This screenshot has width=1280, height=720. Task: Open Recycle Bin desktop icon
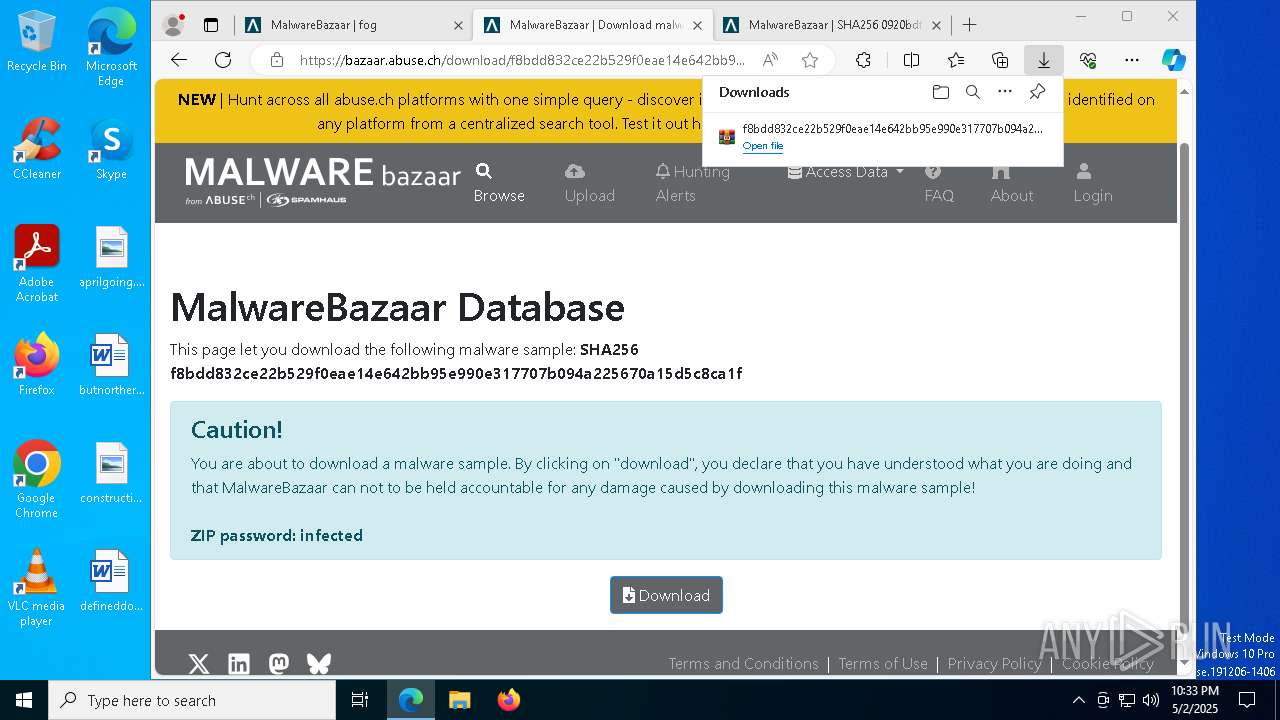pos(37,42)
